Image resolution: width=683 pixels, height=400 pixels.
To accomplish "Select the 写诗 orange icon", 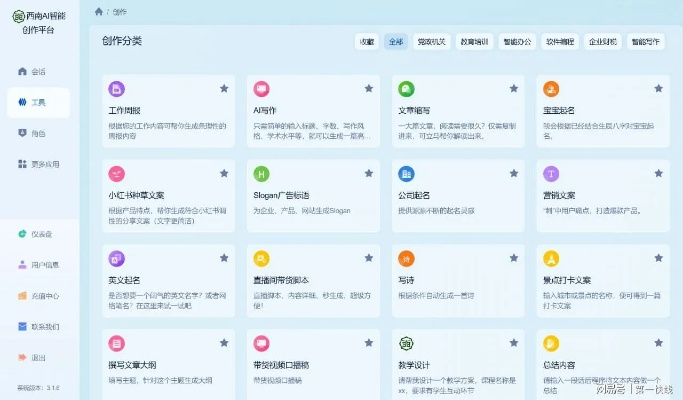I will (x=406, y=259).
